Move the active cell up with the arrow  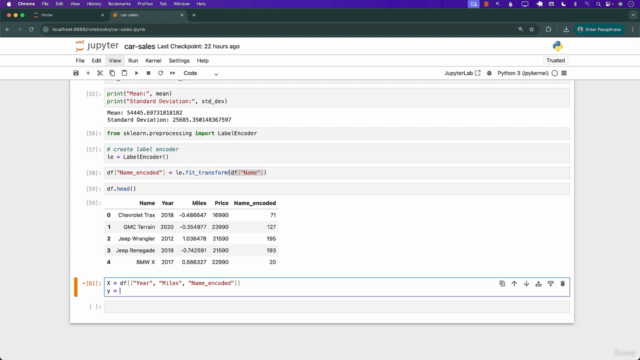tap(514, 283)
